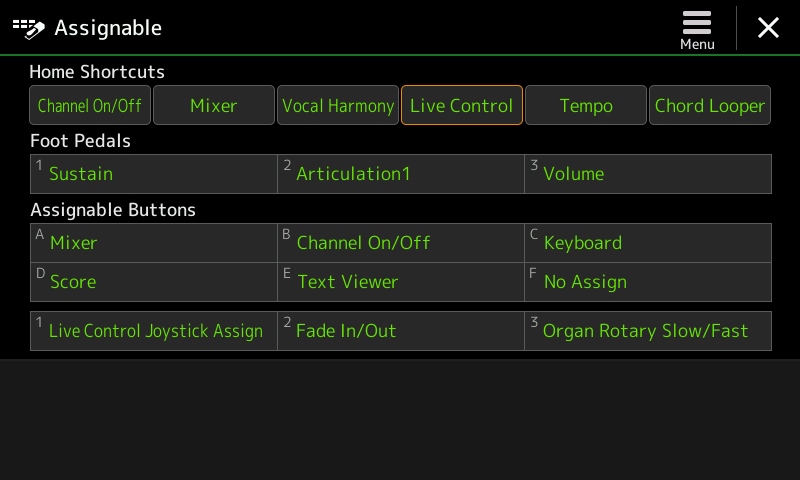Screen dimensions: 800x480
Task: Edit Assignable Button C Keyboard assignment
Action: point(648,243)
